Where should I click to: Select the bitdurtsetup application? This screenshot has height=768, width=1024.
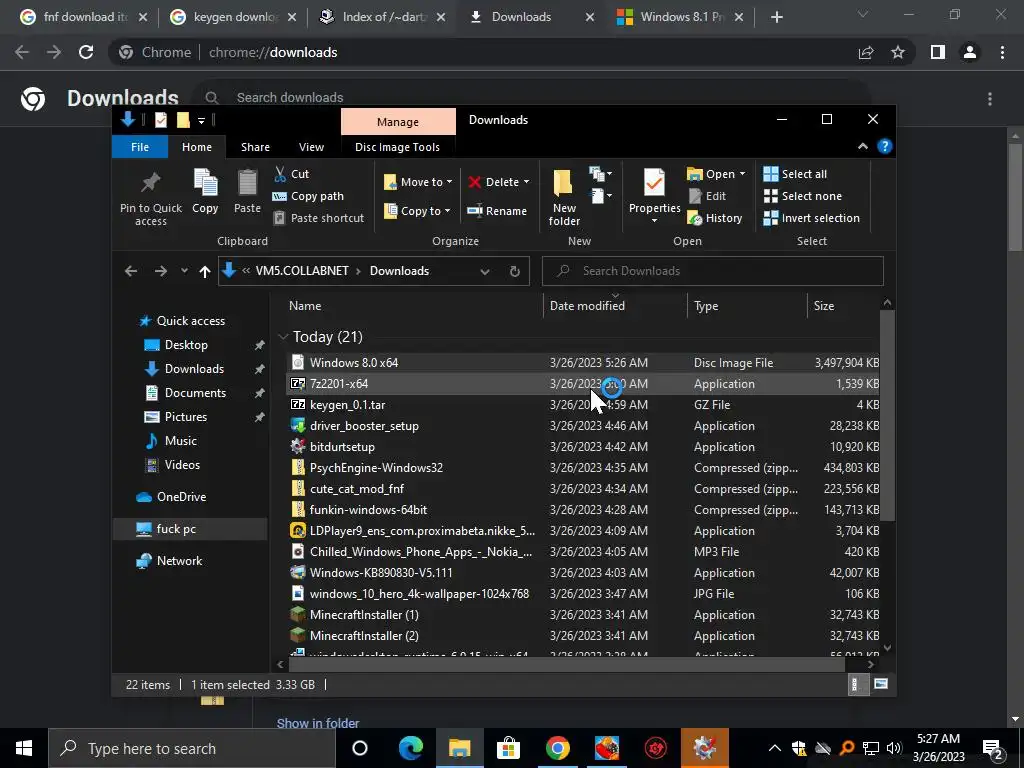[583, 447]
